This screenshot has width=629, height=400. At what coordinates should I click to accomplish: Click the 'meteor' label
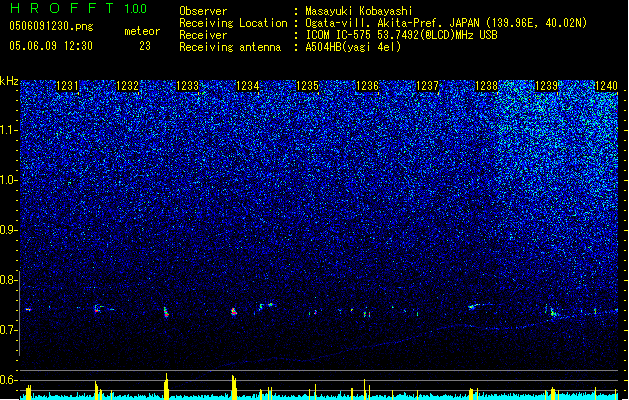pos(142,31)
